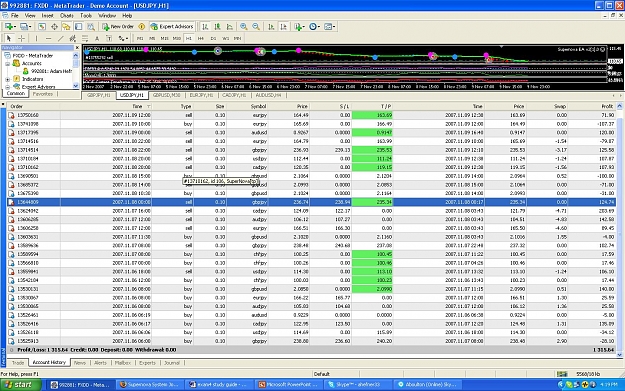Zoom out on the chart
This screenshot has height=391, width=625.
click(x=256, y=27)
